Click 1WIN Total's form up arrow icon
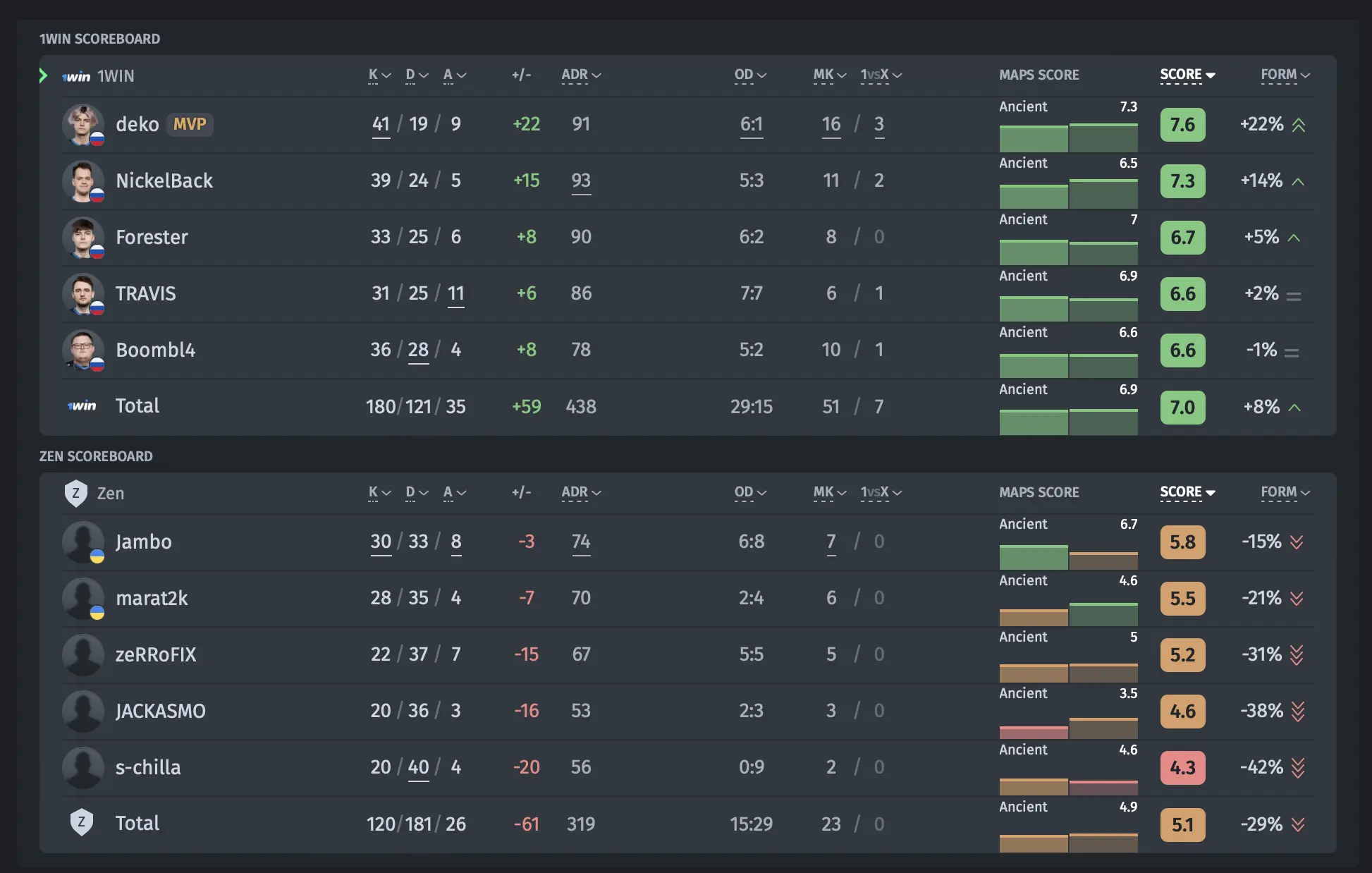This screenshot has height=873, width=1372. (x=1294, y=408)
